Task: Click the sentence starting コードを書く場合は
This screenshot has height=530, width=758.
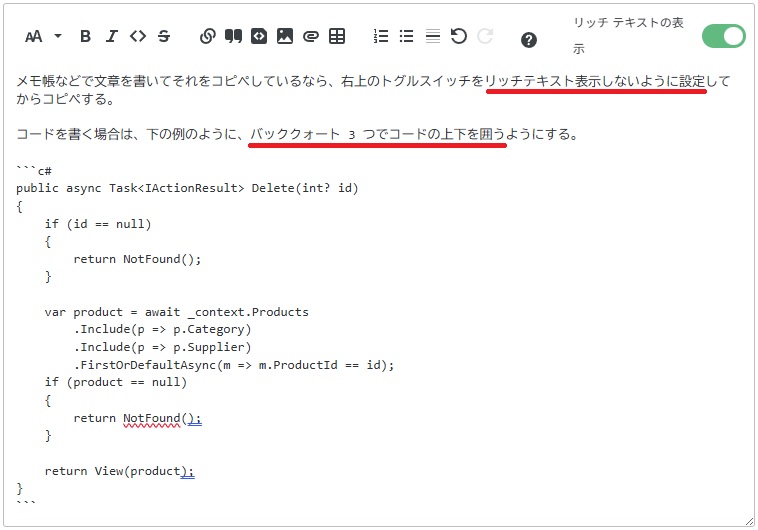Action: [x=297, y=134]
